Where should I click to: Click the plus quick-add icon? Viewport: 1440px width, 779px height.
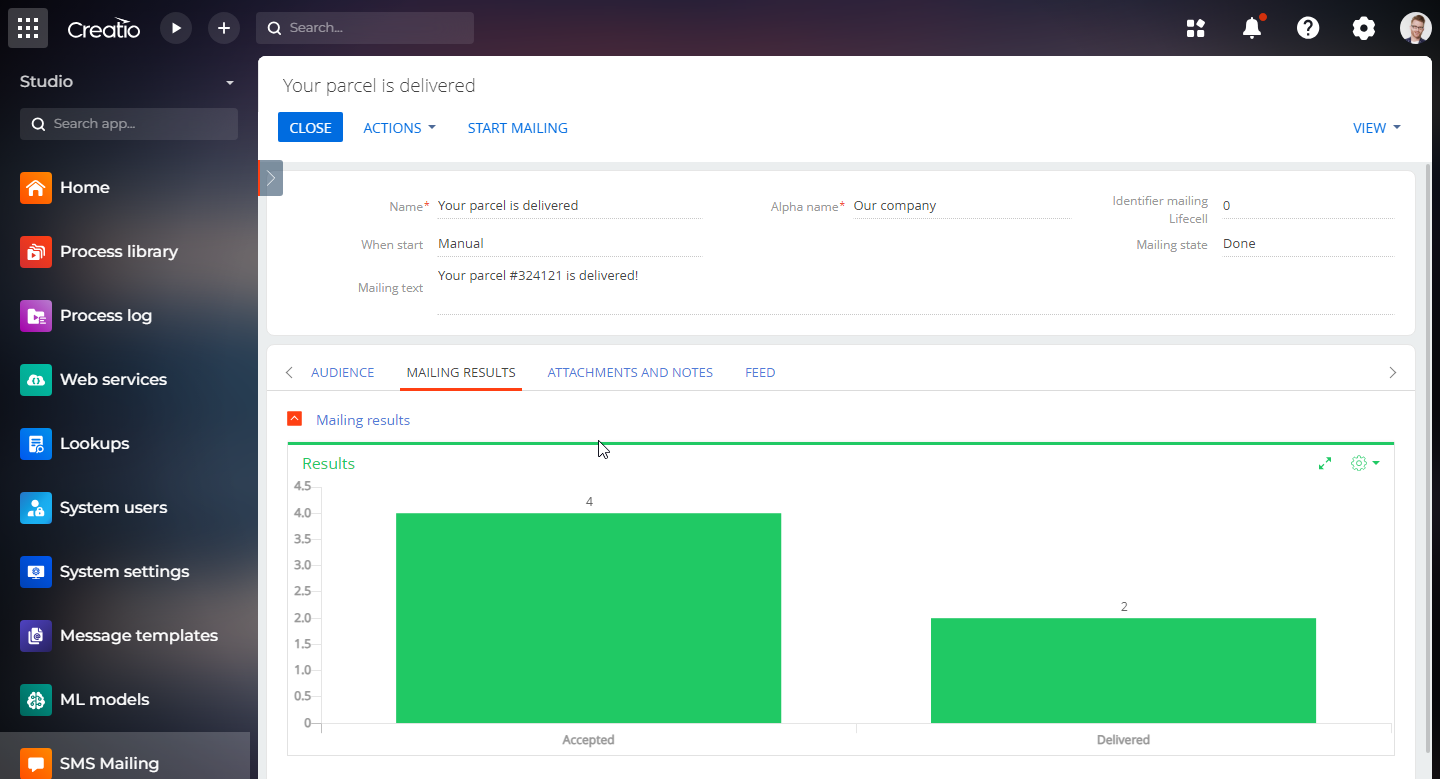[224, 28]
